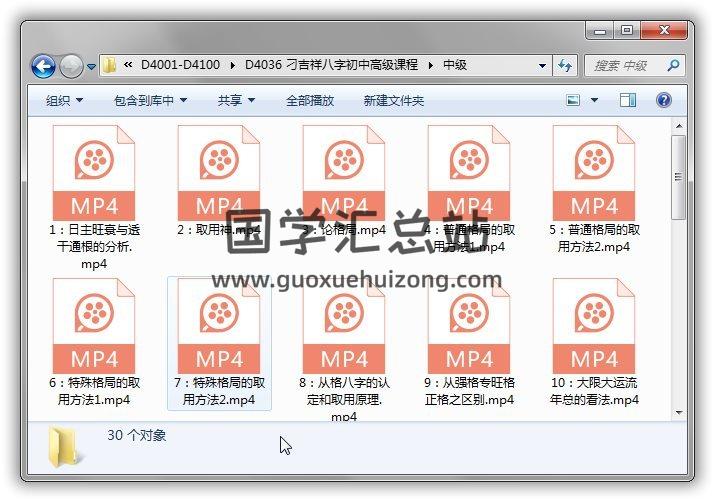This screenshot has width=715, height=502.
Task: Open the 组织 menu
Action: tap(64, 100)
